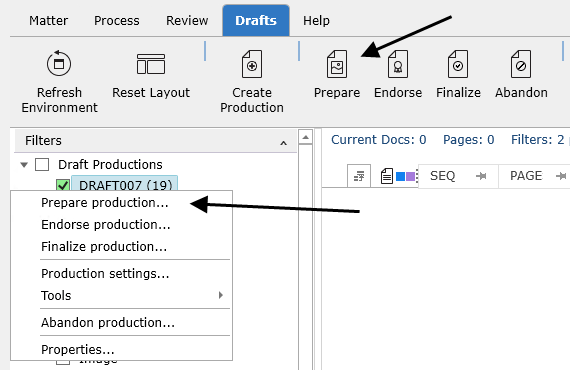Click the Endorse toolbar icon
This screenshot has height=370, width=570.
(398, 64)
